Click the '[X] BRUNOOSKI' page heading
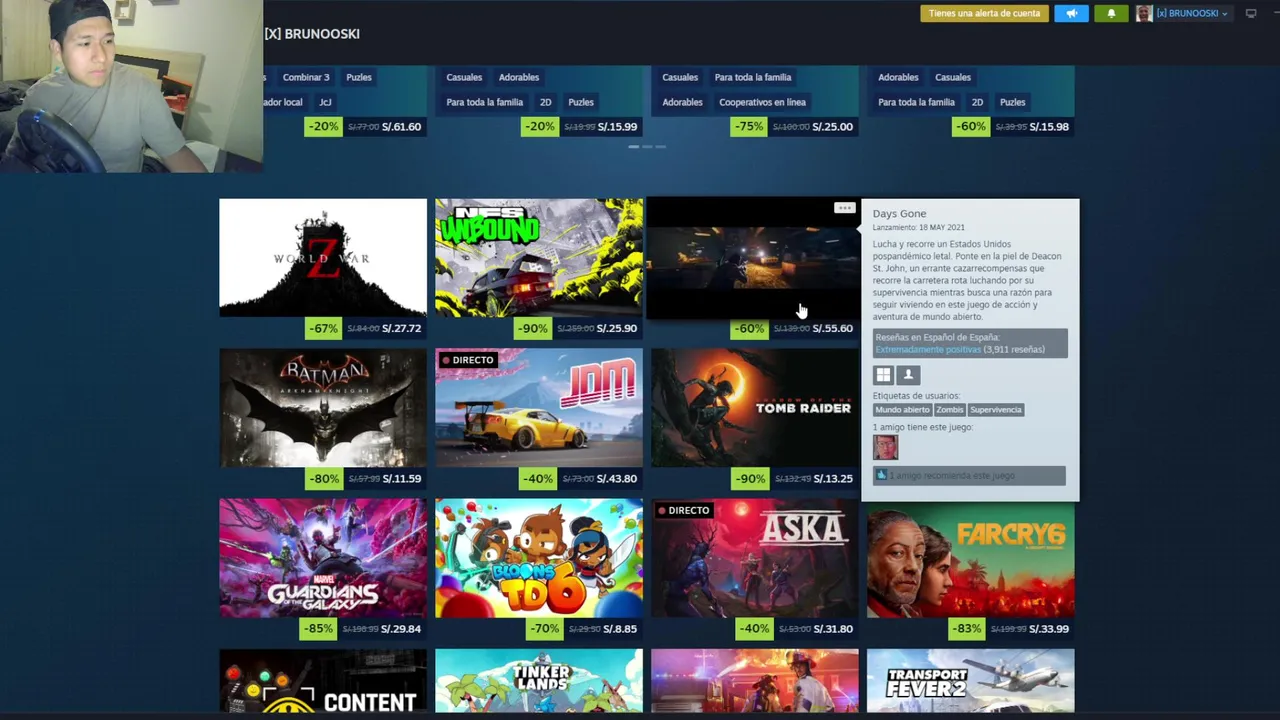 (x=312, y=34)
